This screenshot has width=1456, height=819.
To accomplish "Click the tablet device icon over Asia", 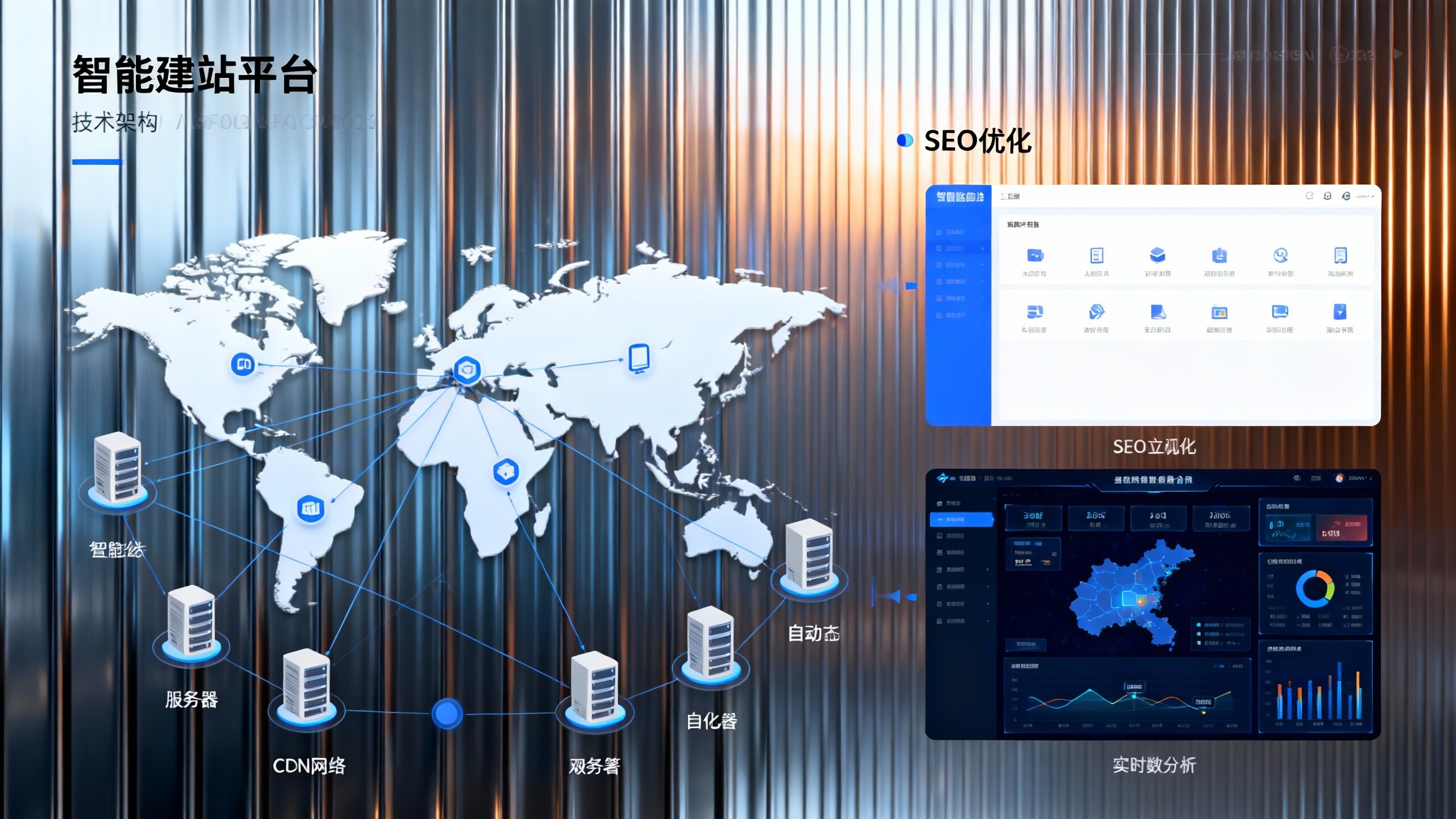I will point(639,358).
